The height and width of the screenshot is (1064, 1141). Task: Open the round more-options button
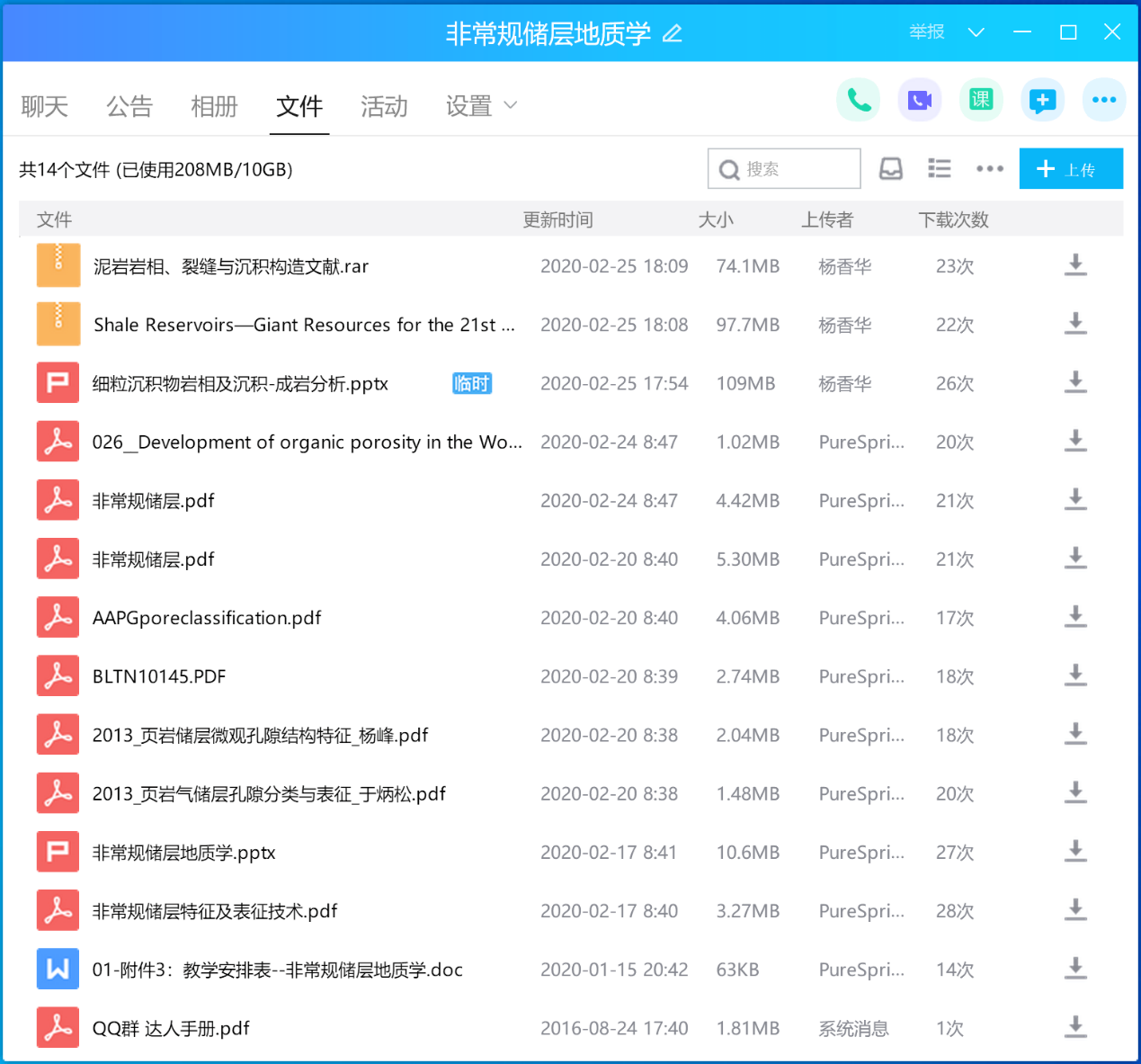click(1103, 100)
